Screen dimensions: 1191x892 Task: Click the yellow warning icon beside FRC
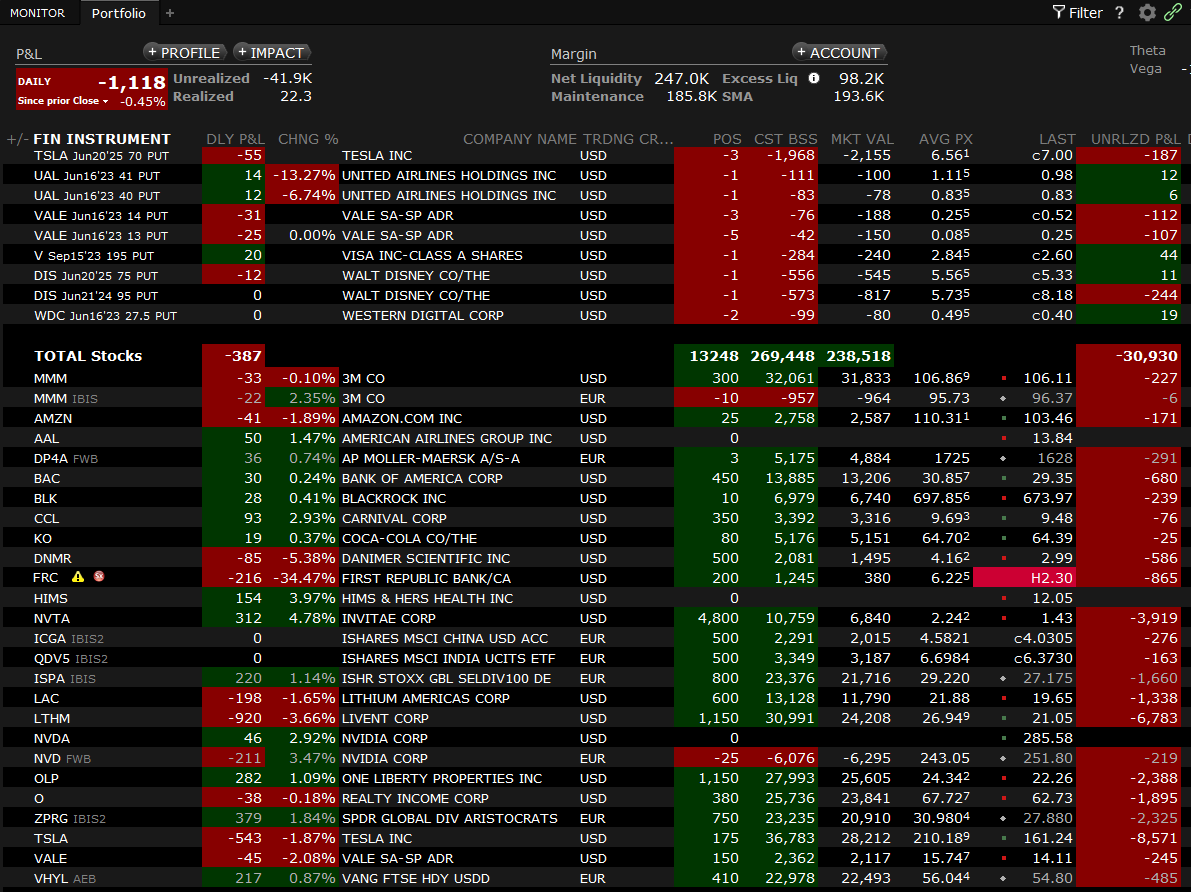pos(78,578)
